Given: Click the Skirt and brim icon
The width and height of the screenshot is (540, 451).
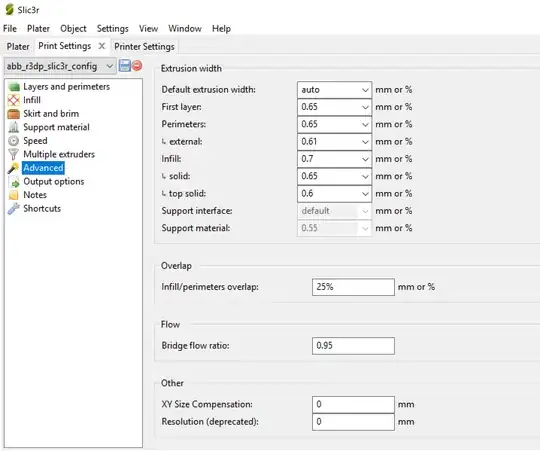Looking at the screenshot, I should tap(14, 114).
